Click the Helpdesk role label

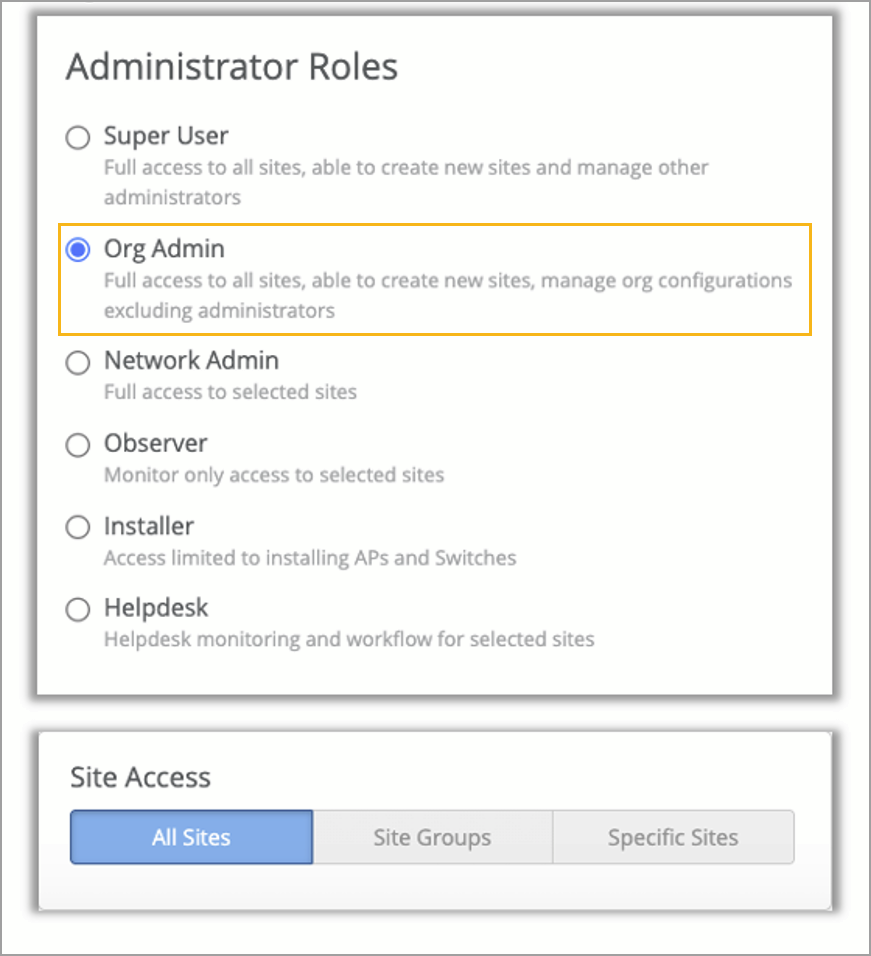point(156,608)
